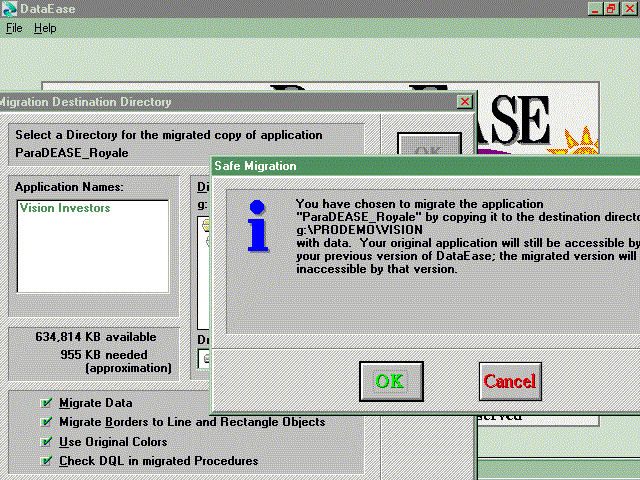
Task: Click the Safe Migration title bar
Action: tap(425, 166)
